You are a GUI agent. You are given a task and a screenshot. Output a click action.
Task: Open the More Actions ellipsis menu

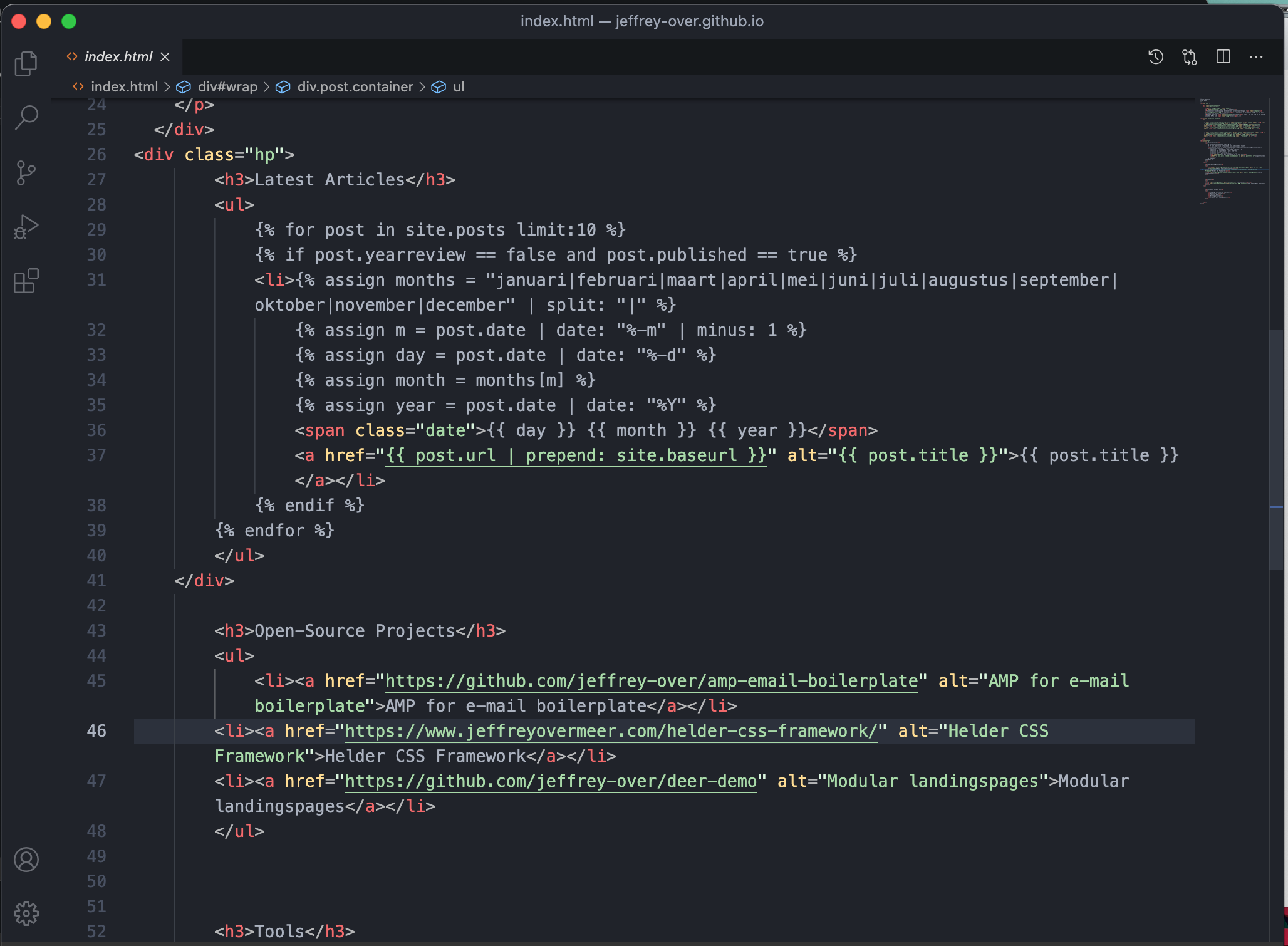(x=1256, y=57)
